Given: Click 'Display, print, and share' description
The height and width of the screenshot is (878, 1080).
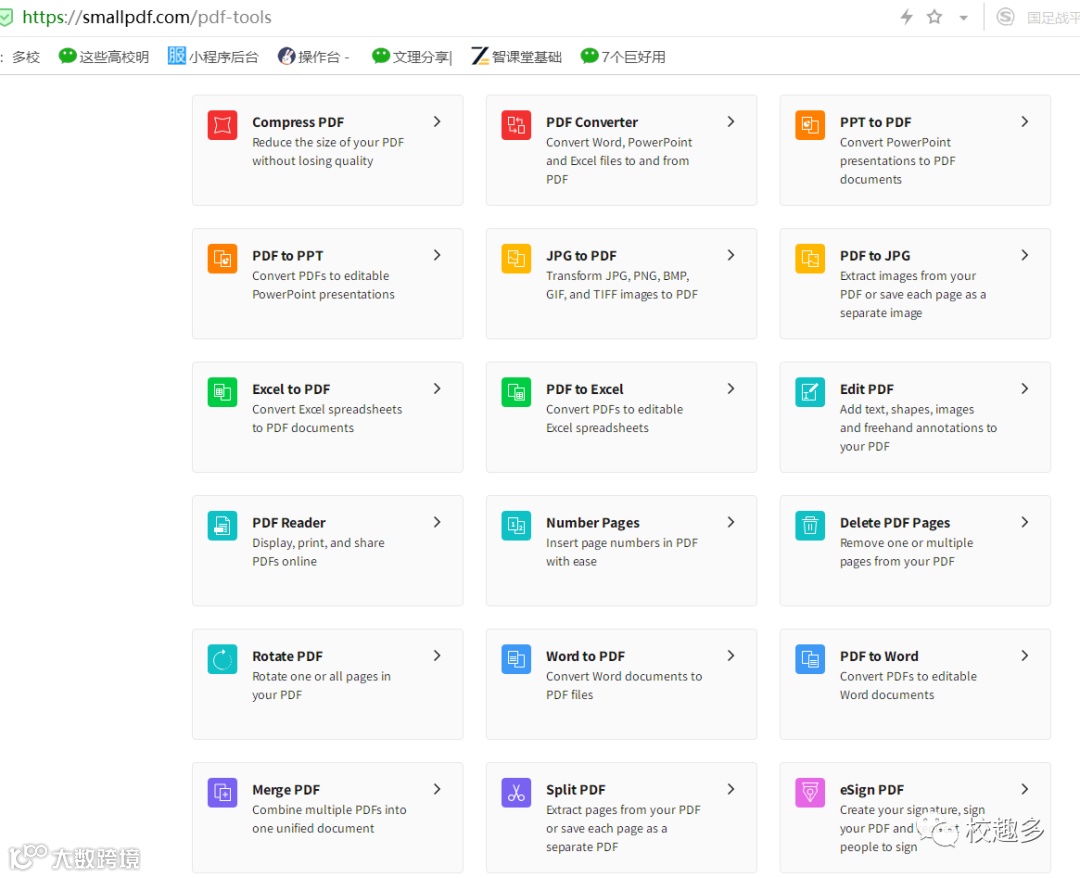Looking at the screenshot, I should click(x=318, y=543).
